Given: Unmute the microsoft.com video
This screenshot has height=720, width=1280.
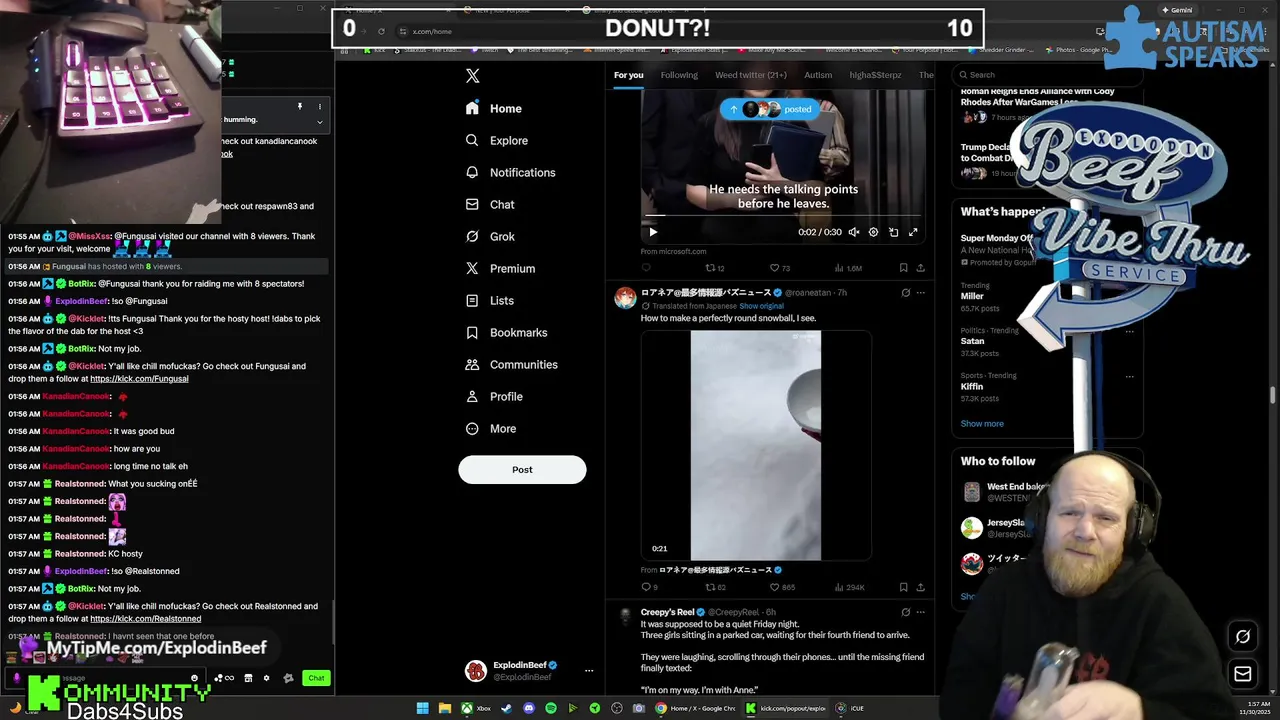Looking at the screenshot, I should [853, 232].
